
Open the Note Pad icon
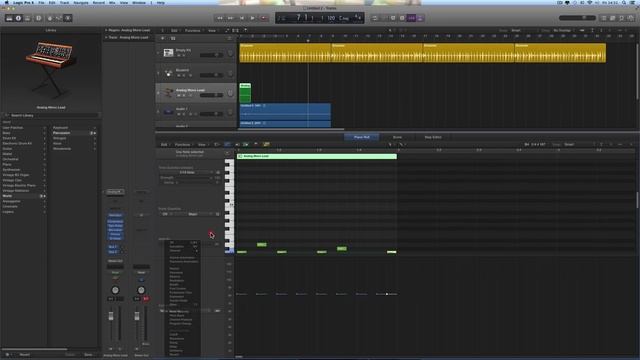613,18
